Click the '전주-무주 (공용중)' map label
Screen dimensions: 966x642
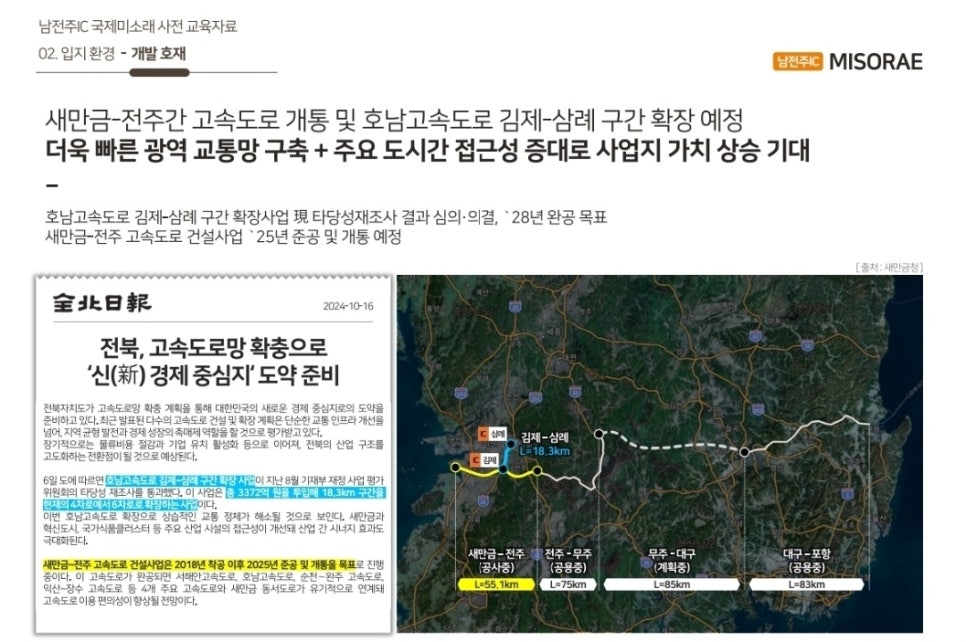(568, 561)
